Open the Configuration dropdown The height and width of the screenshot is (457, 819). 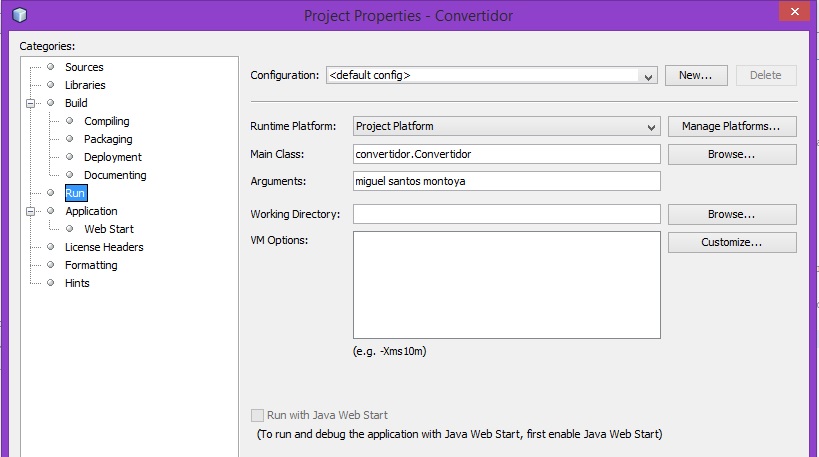(648, 76)
